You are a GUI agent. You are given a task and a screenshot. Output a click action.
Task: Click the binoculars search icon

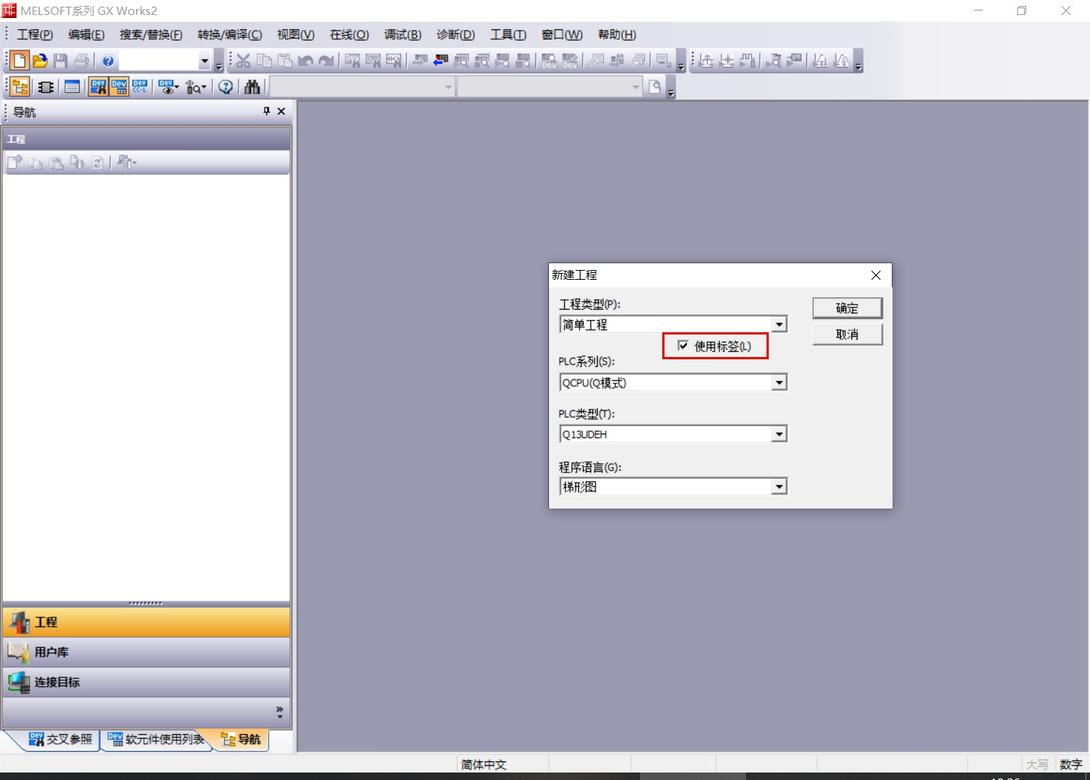(252, 87)
